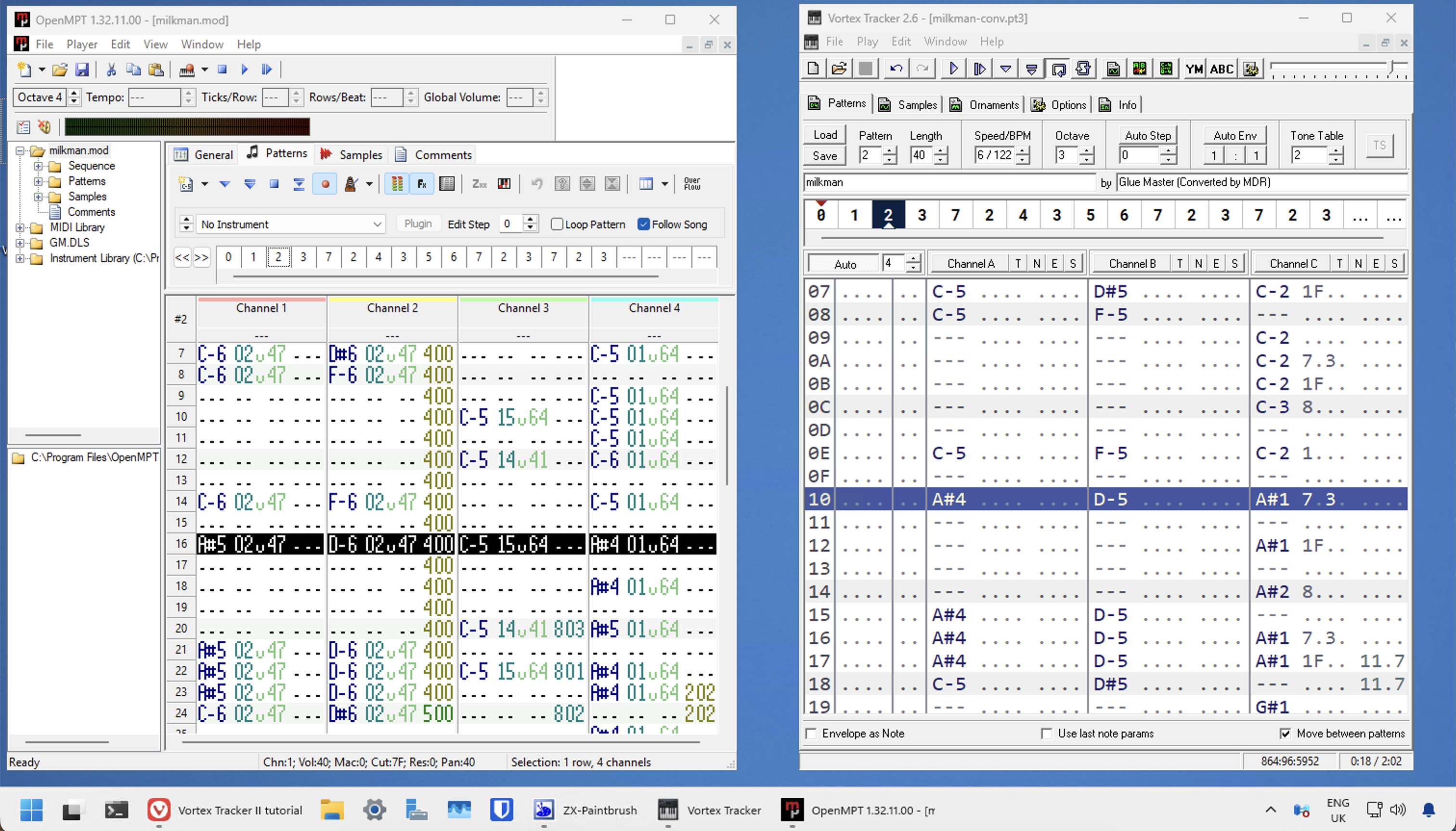
Task: Click the Zxx macro icon in OpenMPT
Action: click(x=479, y=184)
